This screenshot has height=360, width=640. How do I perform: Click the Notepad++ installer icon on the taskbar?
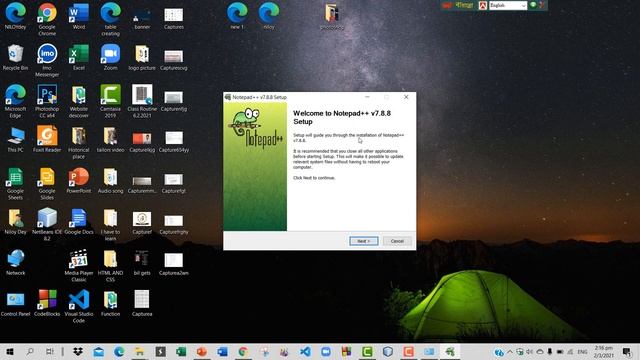(x=450, y=351)
